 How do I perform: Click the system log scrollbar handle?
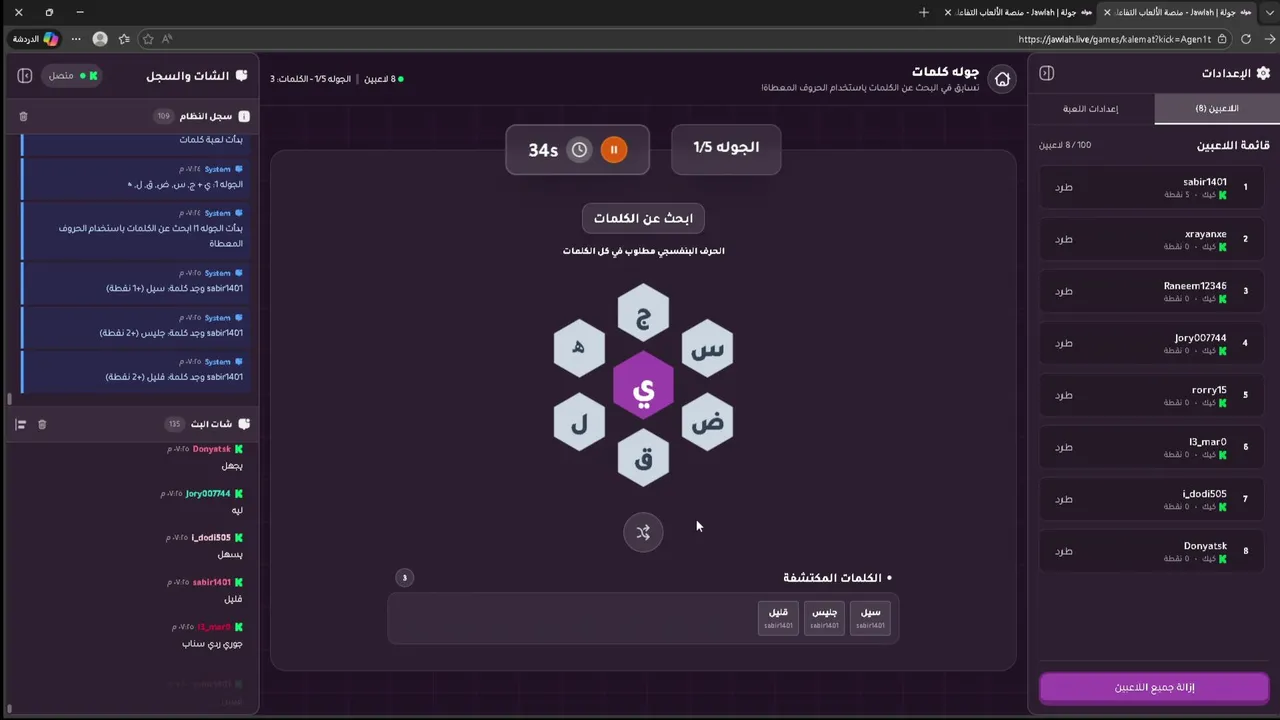coord(10,398)
